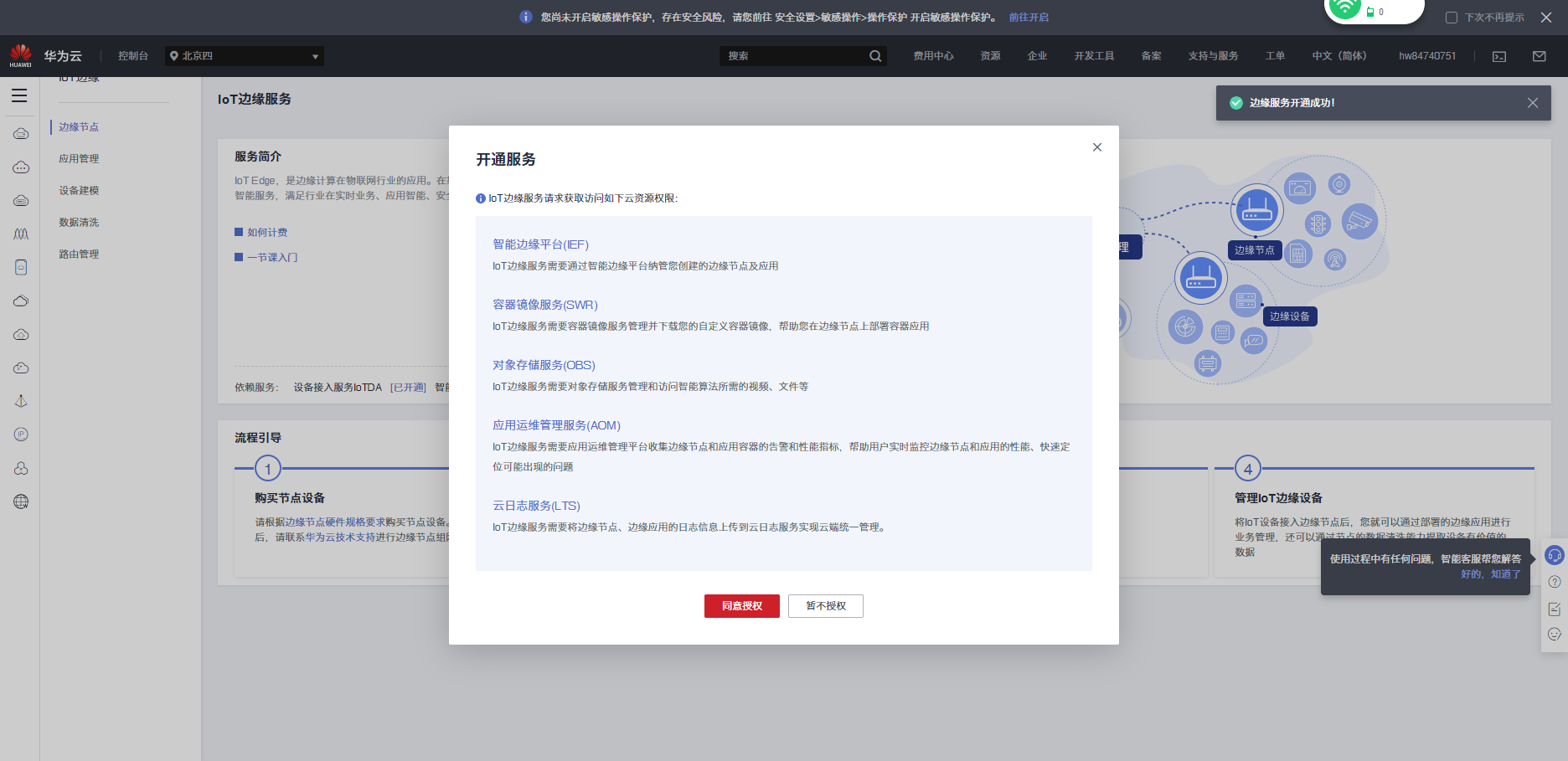
Task: Click the globe icon in left sidebar
Action: pos(21,501)
